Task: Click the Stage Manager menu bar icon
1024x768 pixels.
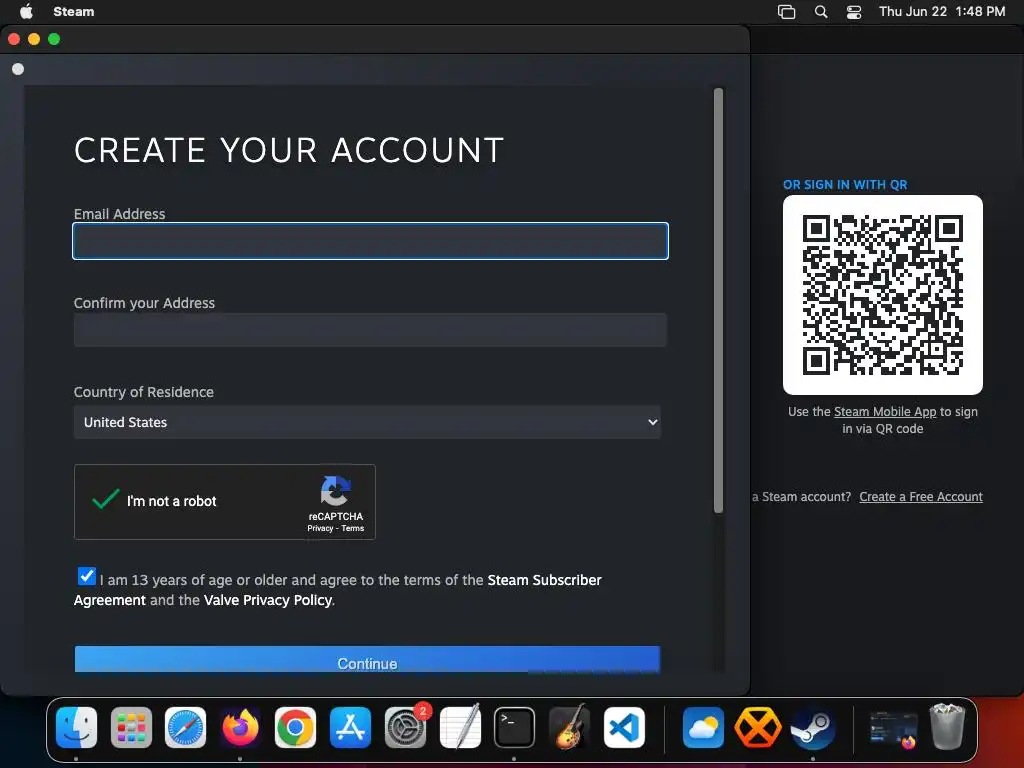Action: (786, 12)
